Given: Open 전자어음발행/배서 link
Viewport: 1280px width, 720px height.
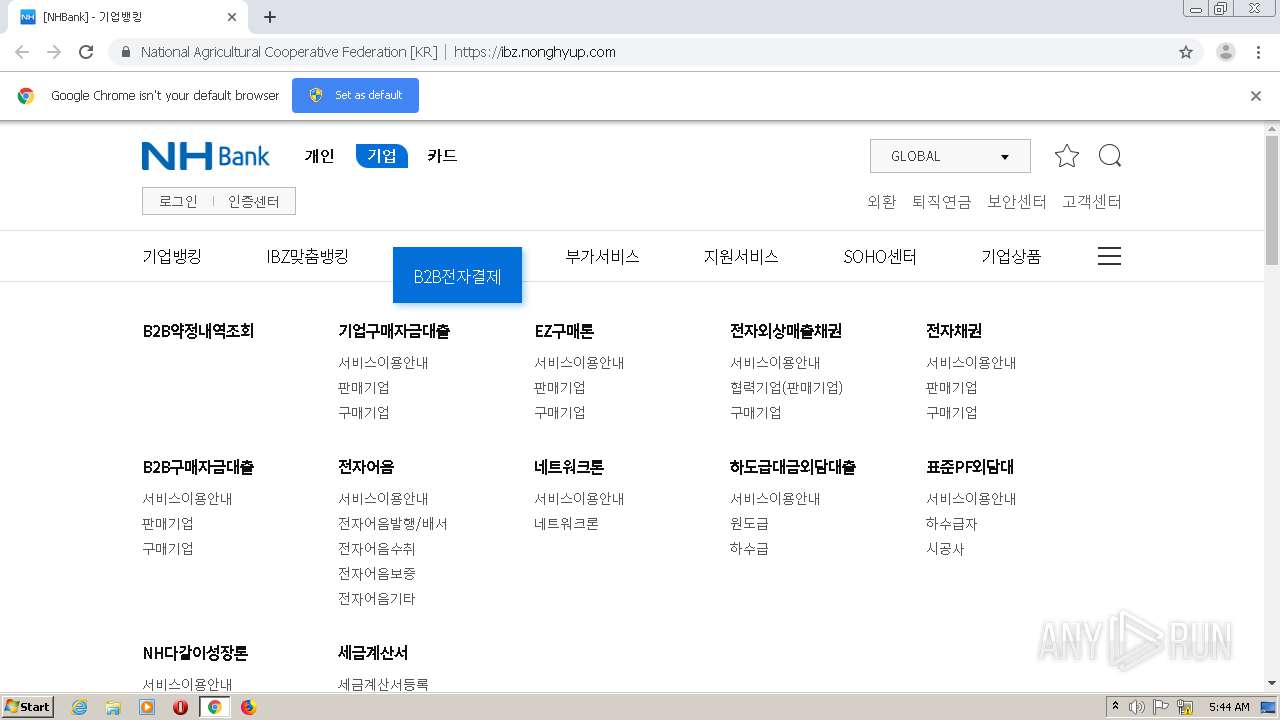Looking at the screenshot, I should (393, 524).
